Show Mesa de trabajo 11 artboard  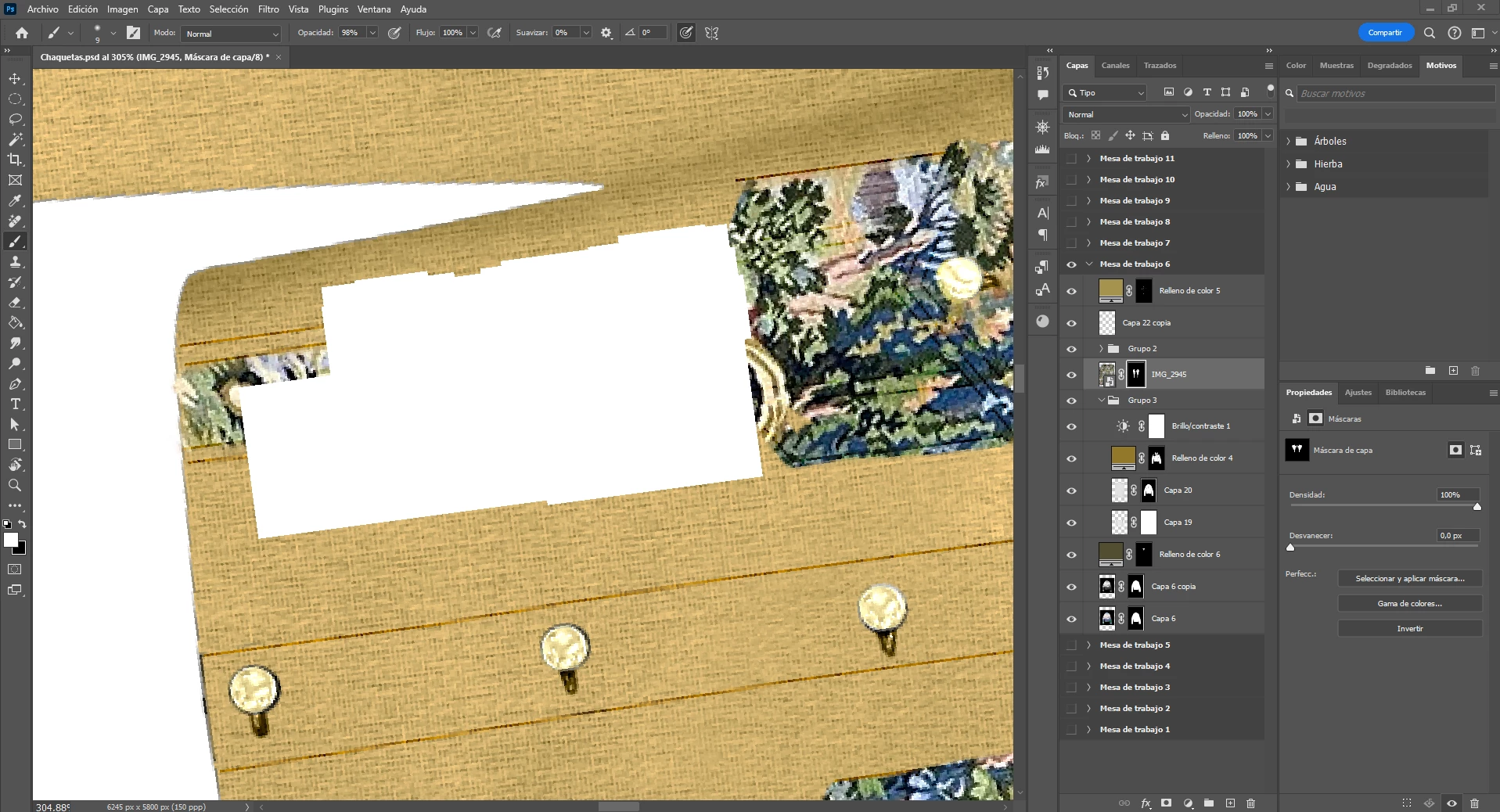[x=1072, y=159]
